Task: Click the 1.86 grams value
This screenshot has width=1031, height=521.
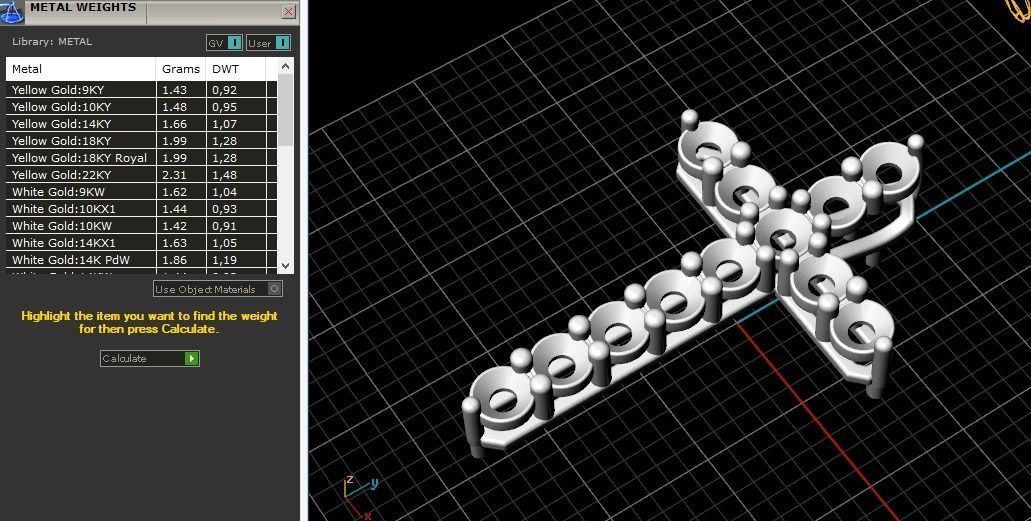Action: tap(174, 260)
